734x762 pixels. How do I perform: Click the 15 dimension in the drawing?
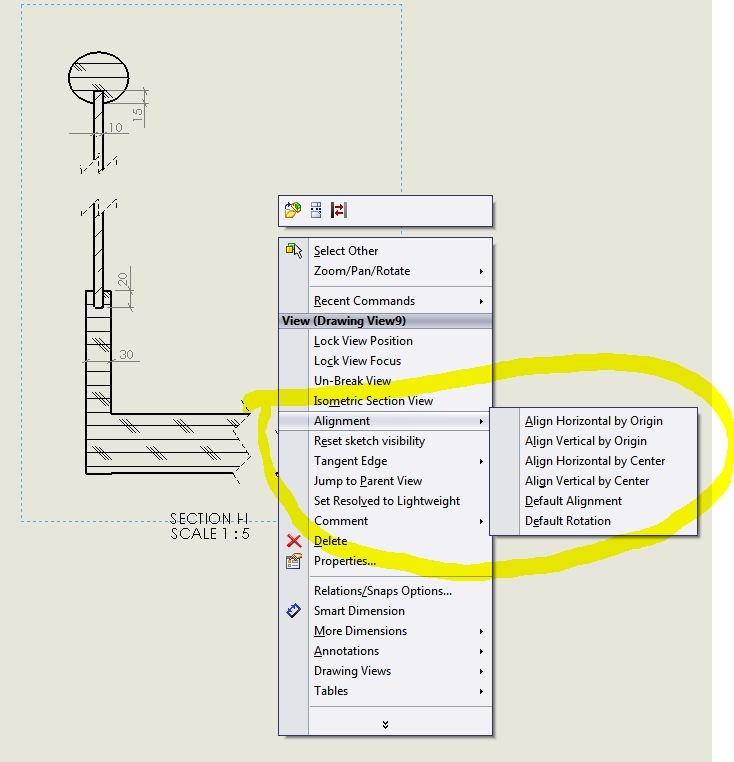pyautogui.click(x=138, y=114)
